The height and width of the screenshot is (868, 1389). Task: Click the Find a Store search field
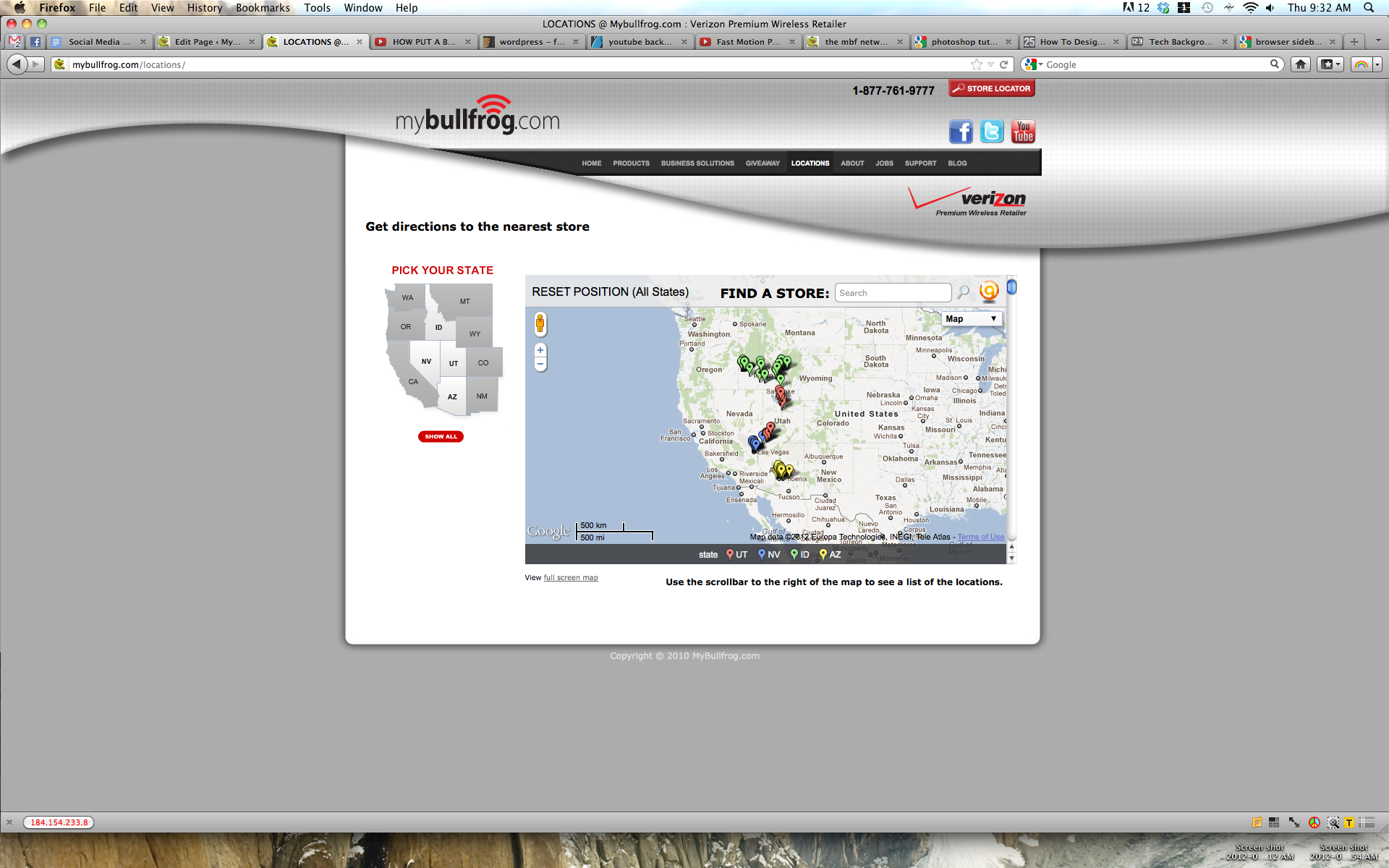pos(893,293)
